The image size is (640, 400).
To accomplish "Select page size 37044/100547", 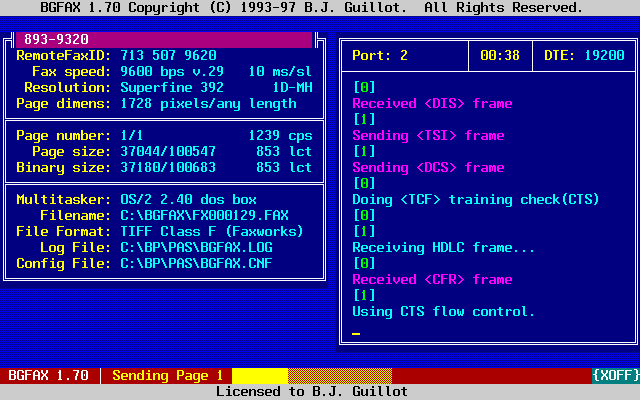I will coord(168,151).
